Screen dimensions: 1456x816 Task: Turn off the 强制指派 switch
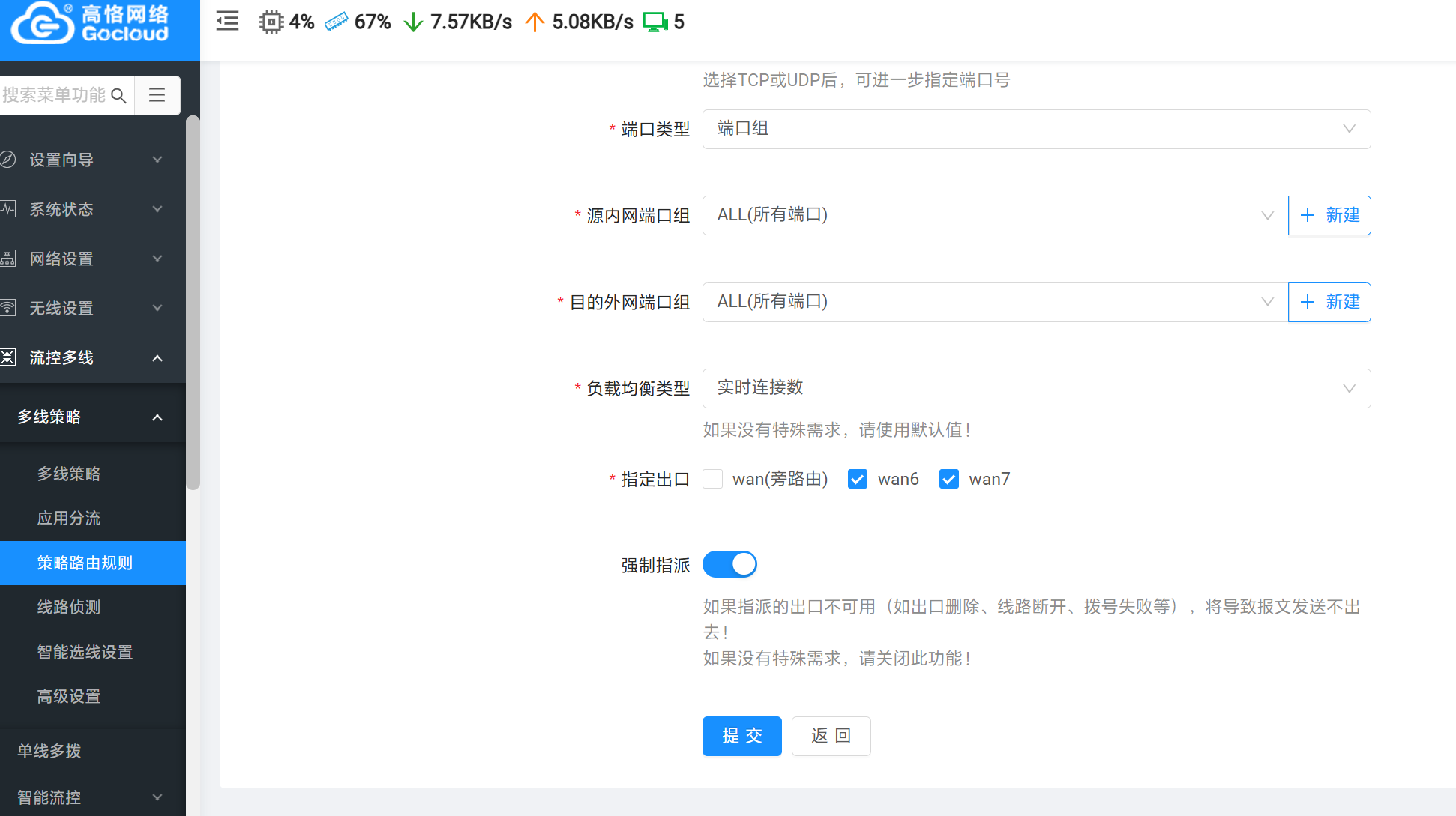point(729,564)
